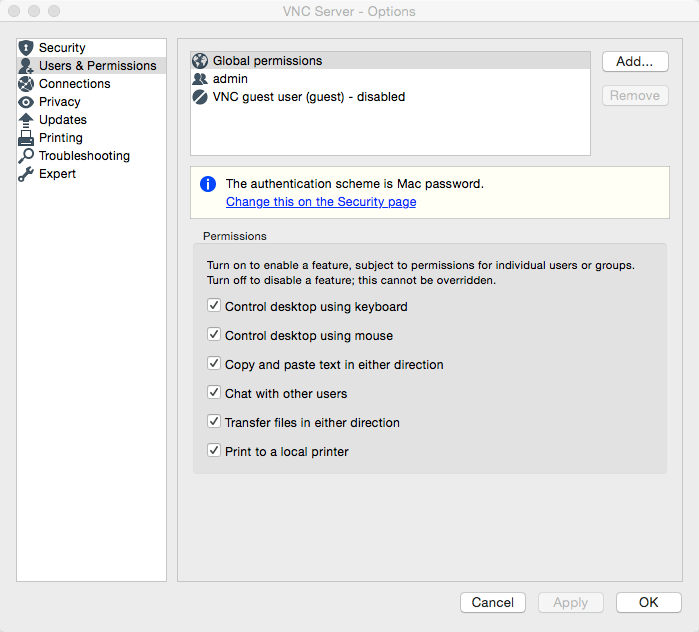
Task: Click the authentication scheme Mac password text
Action: click(x=355, y=184)
